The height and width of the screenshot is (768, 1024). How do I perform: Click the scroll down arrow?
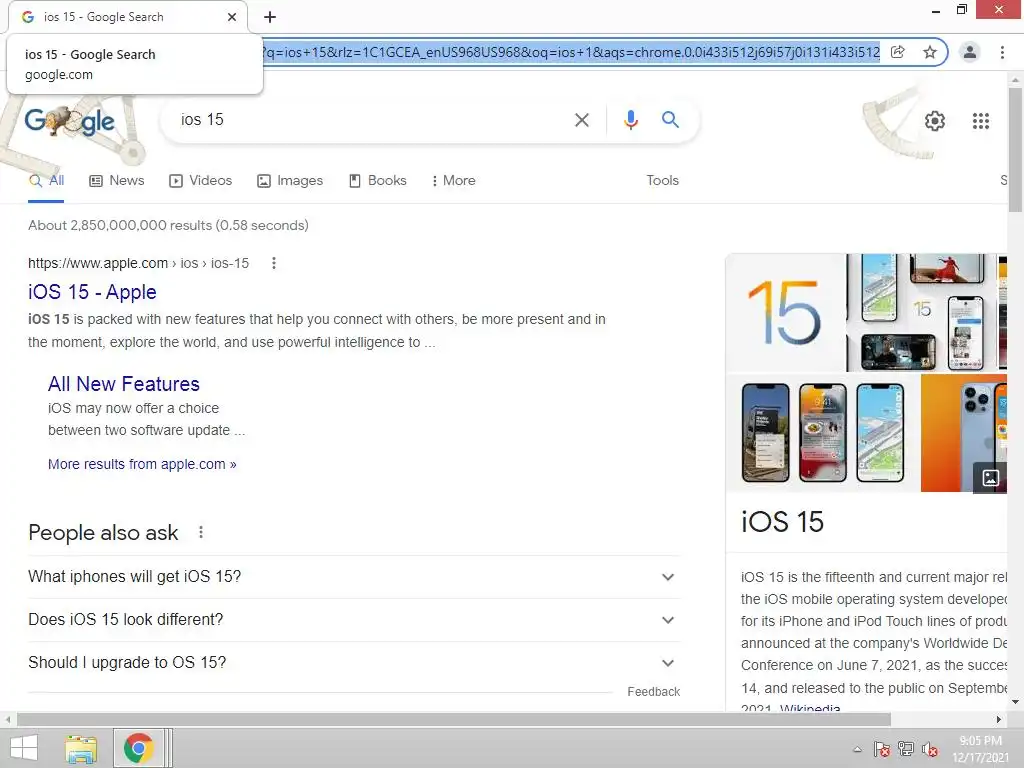[x=1015, y=702]
